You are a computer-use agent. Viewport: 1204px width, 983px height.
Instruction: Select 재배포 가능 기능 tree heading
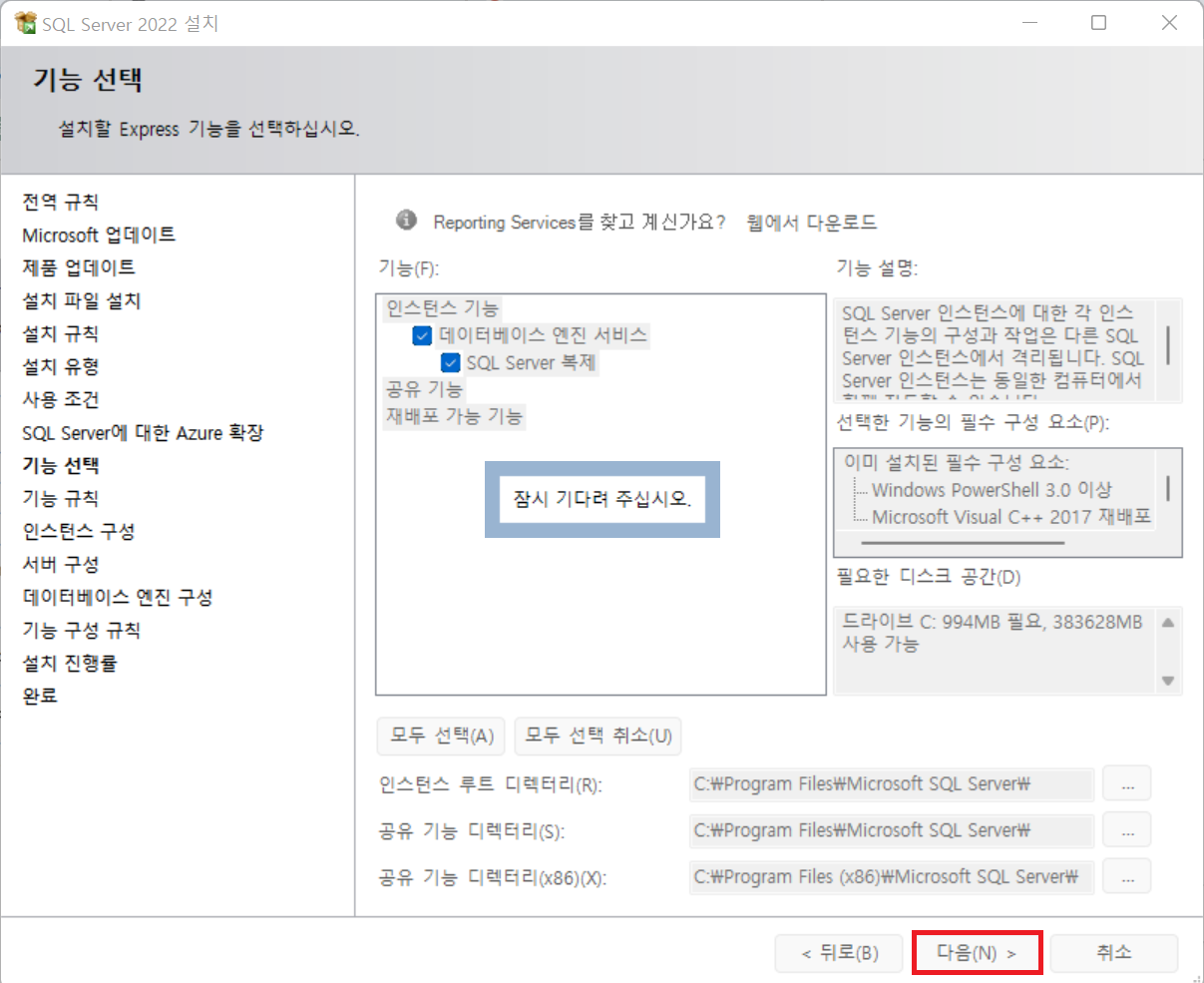click(454, 416)
